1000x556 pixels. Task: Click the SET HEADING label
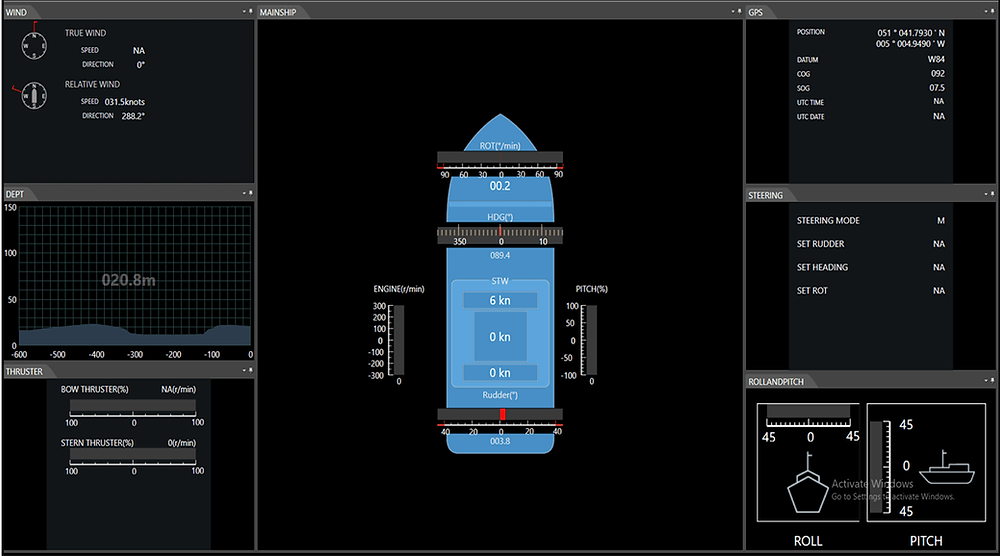822,267
